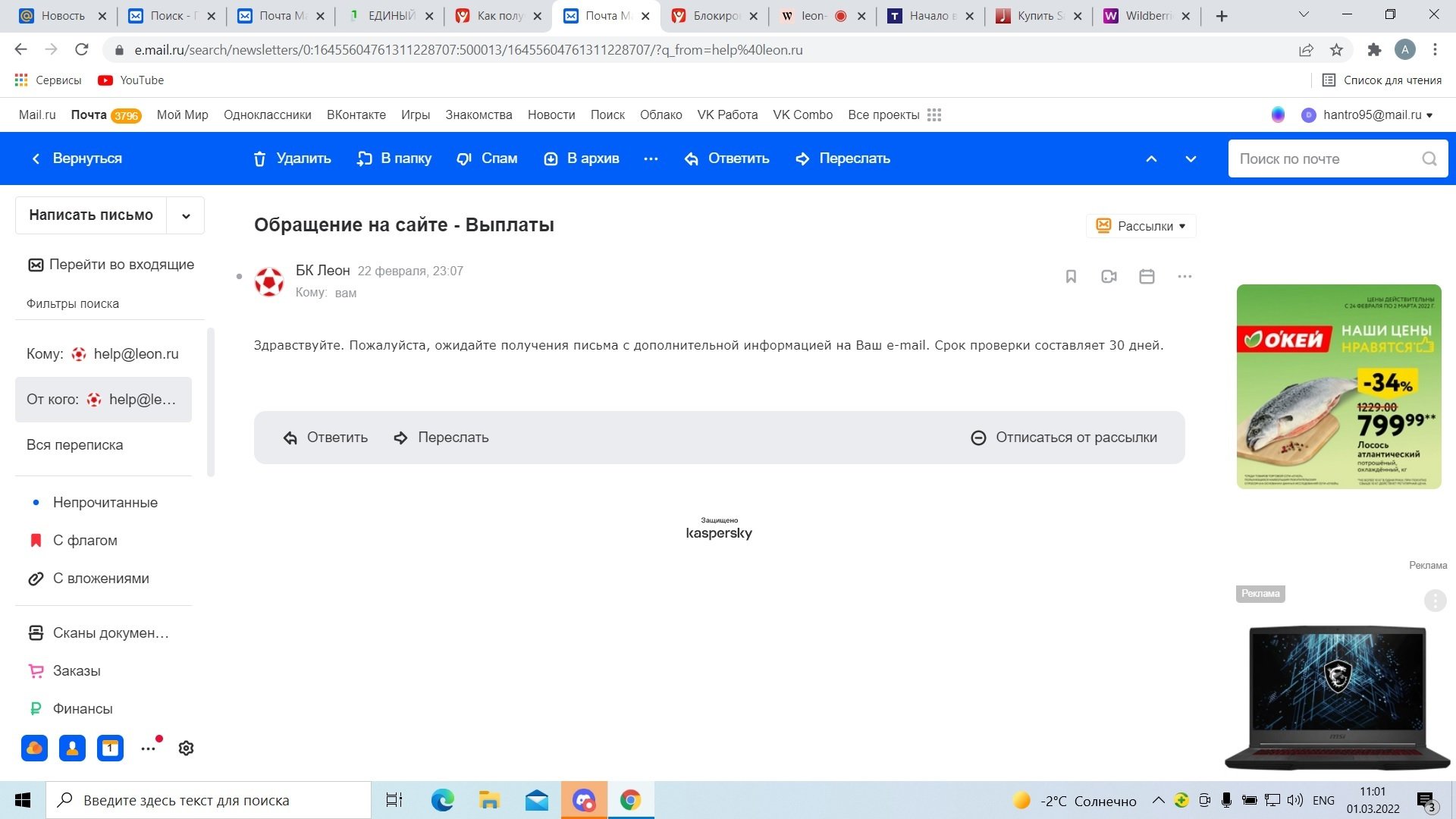Open the calendar event icon in email header
Screen dimensions: 1456x819
click(1147, 277)
